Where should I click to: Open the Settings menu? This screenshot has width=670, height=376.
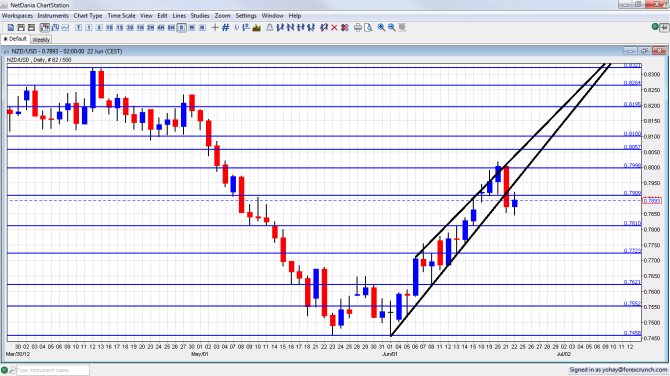(x=246, y=15)
